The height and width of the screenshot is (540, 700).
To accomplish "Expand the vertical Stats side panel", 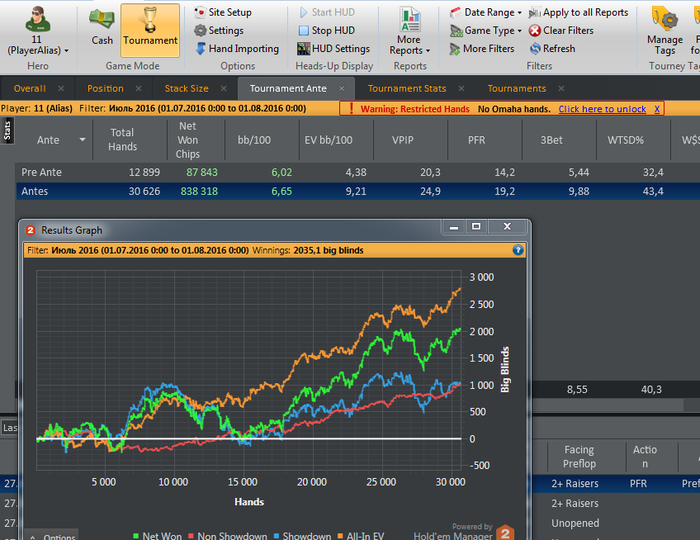I will (x=7, y=131).
